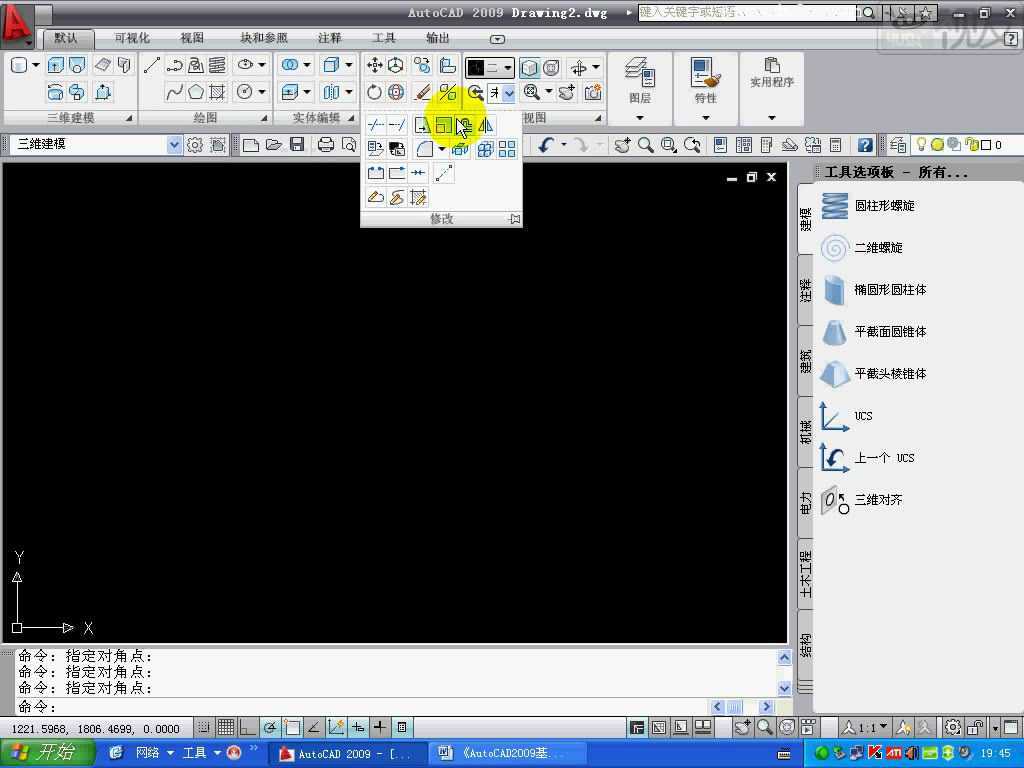
Task: Open the Workspace Settings gear icon
Action: pos(195,145)
